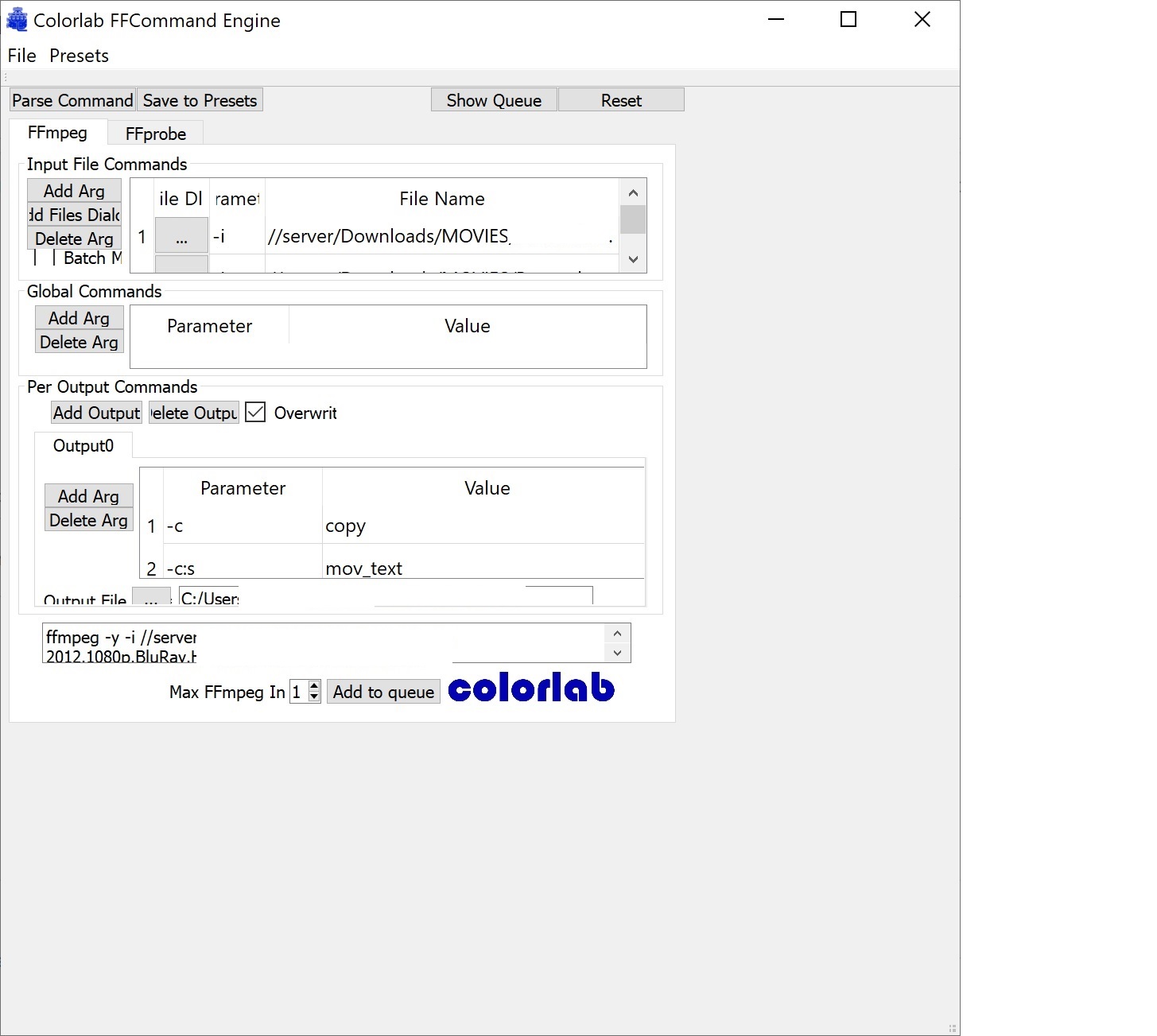Click input table scrollbar up arrow
Screen dimensions: 1157x1036
pos(633,192)
